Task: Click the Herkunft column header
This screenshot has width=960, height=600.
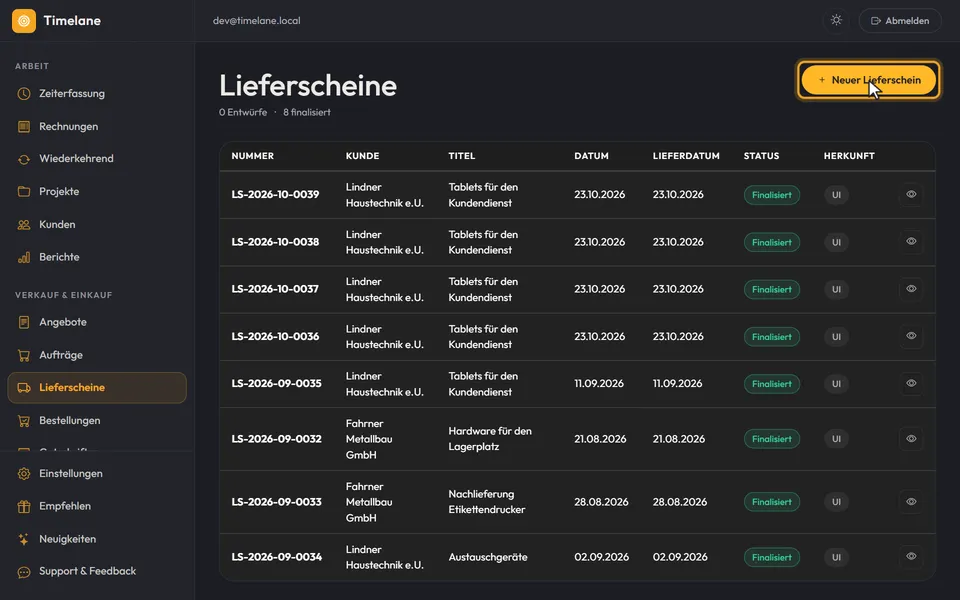Action: click(x=849, y=156)
